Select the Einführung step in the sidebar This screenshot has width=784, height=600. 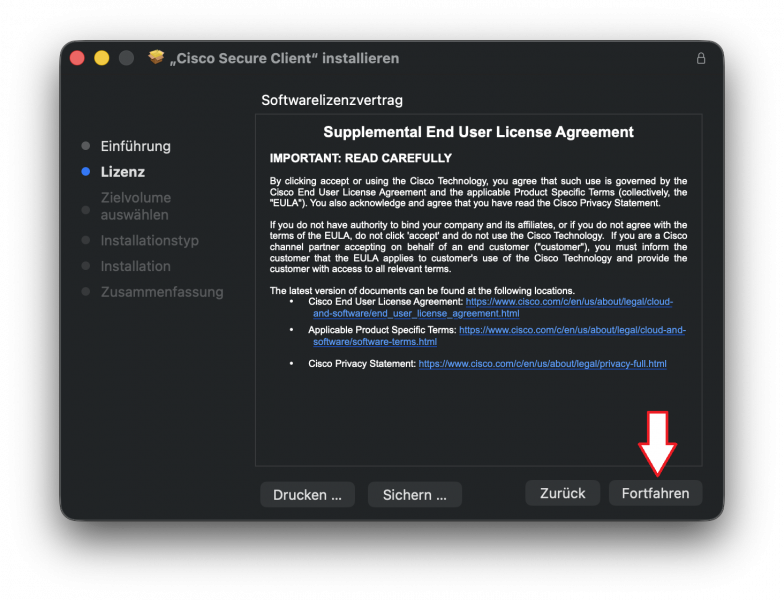coord(136,146)
